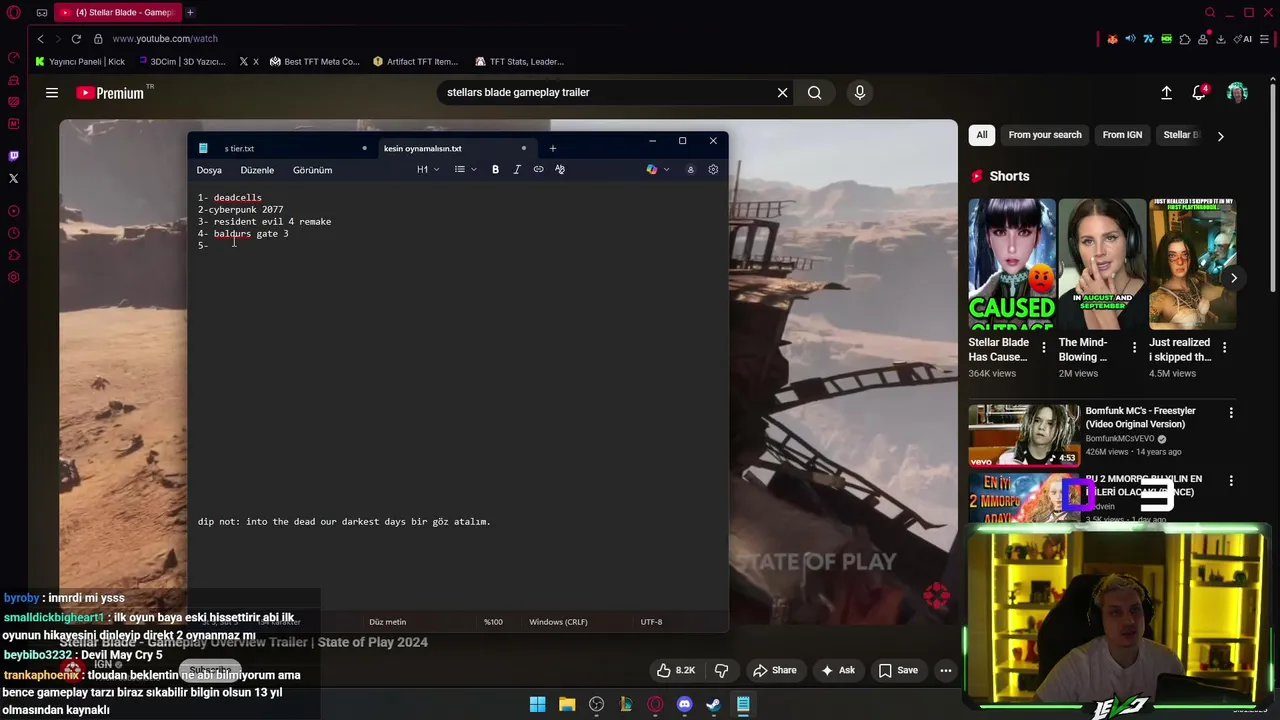1280x720 pixels.
Task: Toggle bold formatting in Notepad toolbar
Action: pyautogui.click(x=495, y=170)
